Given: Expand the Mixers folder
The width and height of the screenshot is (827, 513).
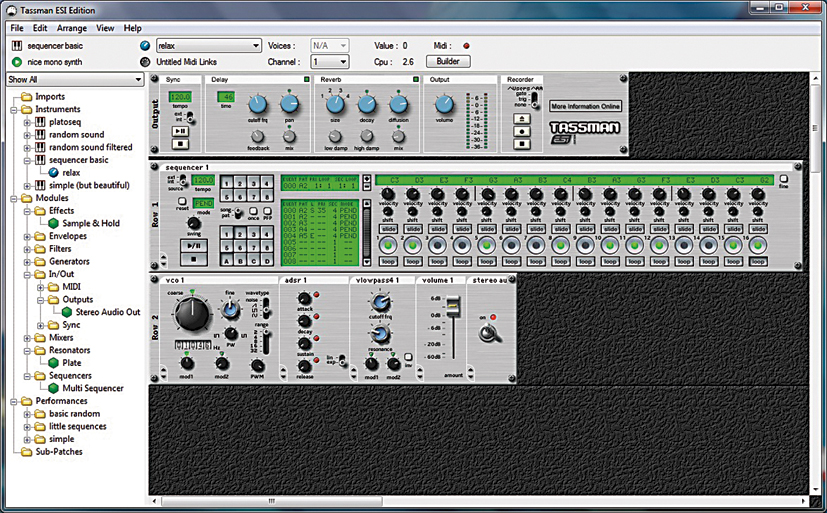Looking at the screenshot, I should point(27,337).
